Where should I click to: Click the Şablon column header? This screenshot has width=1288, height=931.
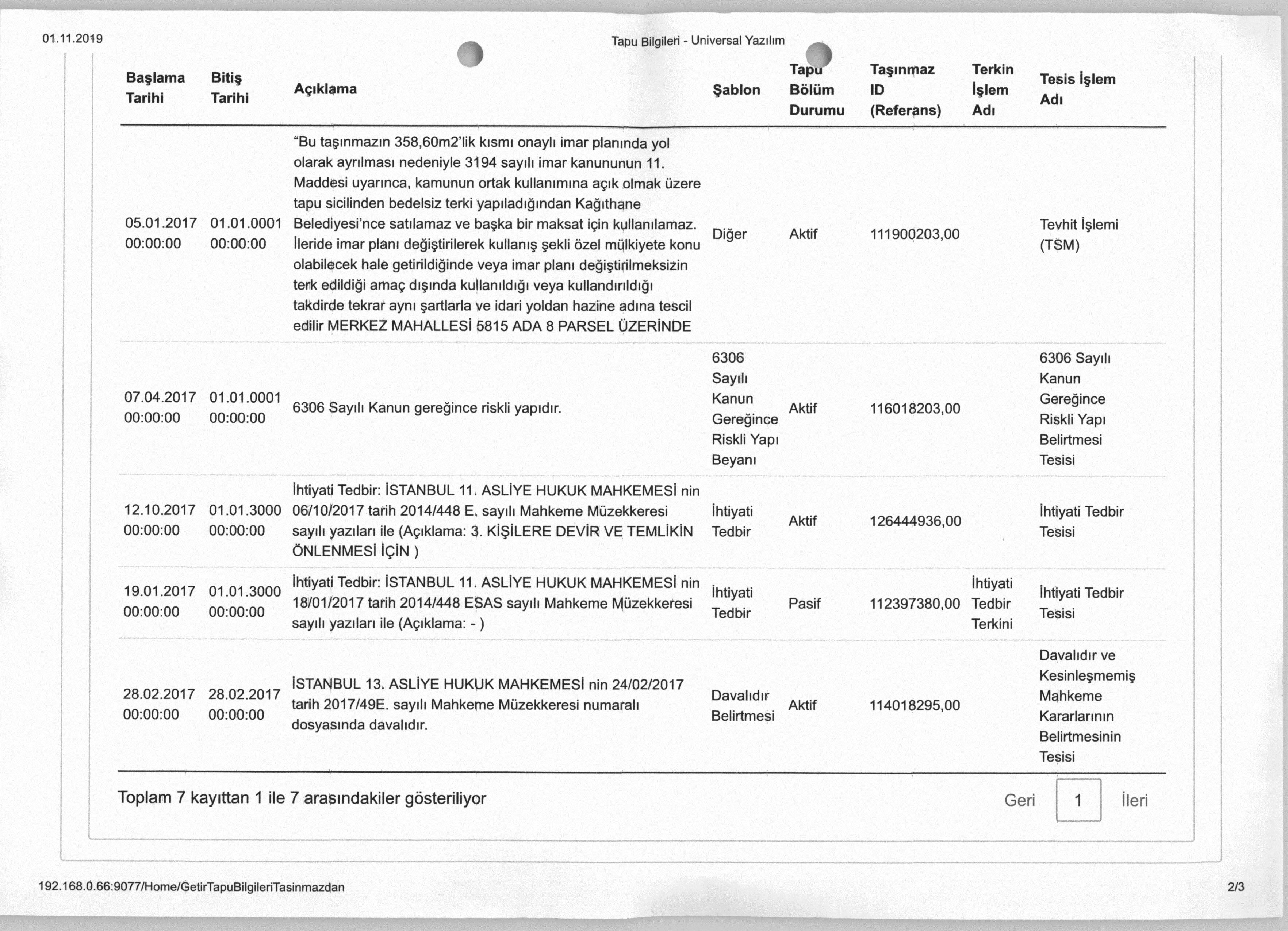pyautogui.click(x=736, y=90)
